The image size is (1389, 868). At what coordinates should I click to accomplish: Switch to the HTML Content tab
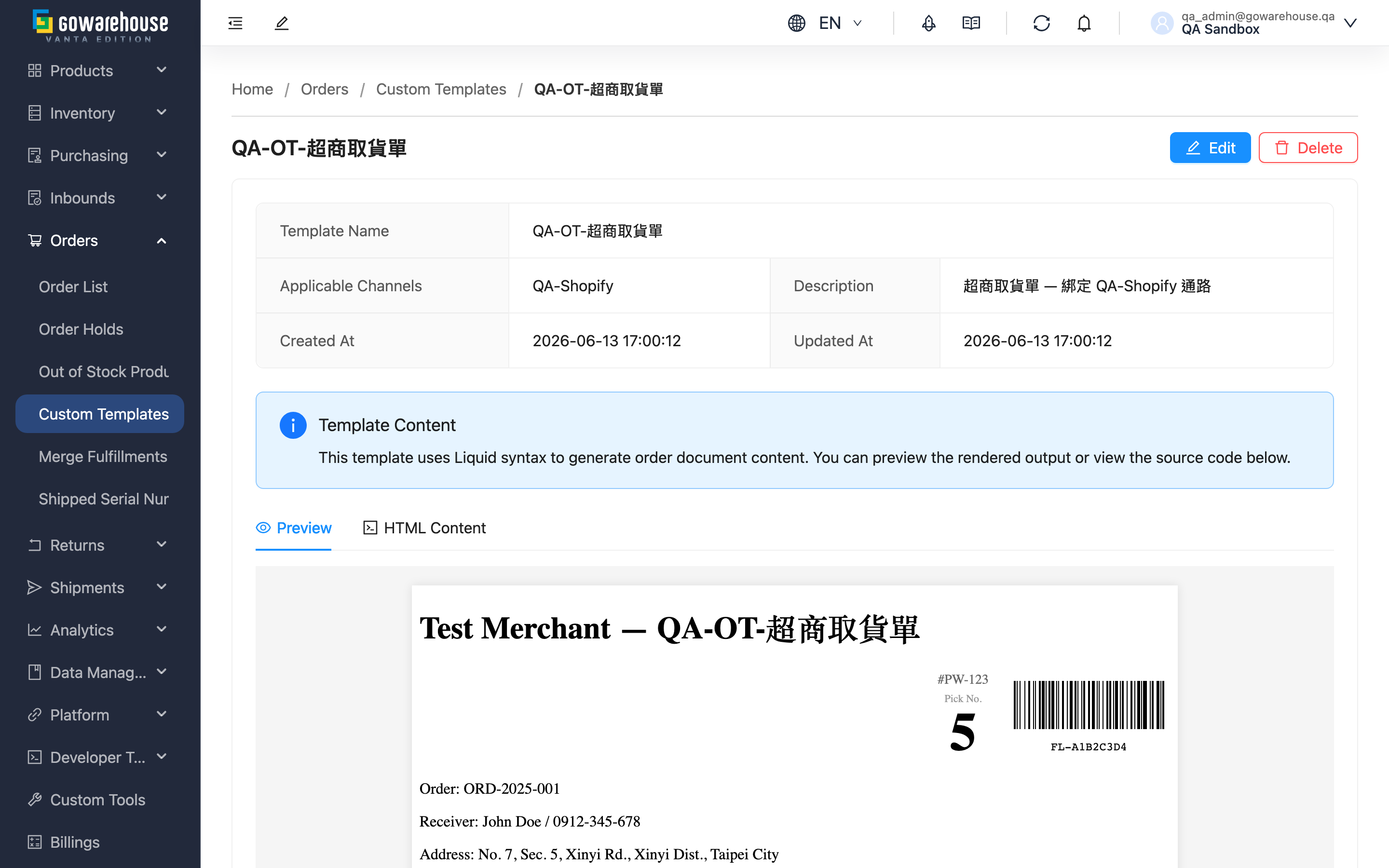(424, 528)
